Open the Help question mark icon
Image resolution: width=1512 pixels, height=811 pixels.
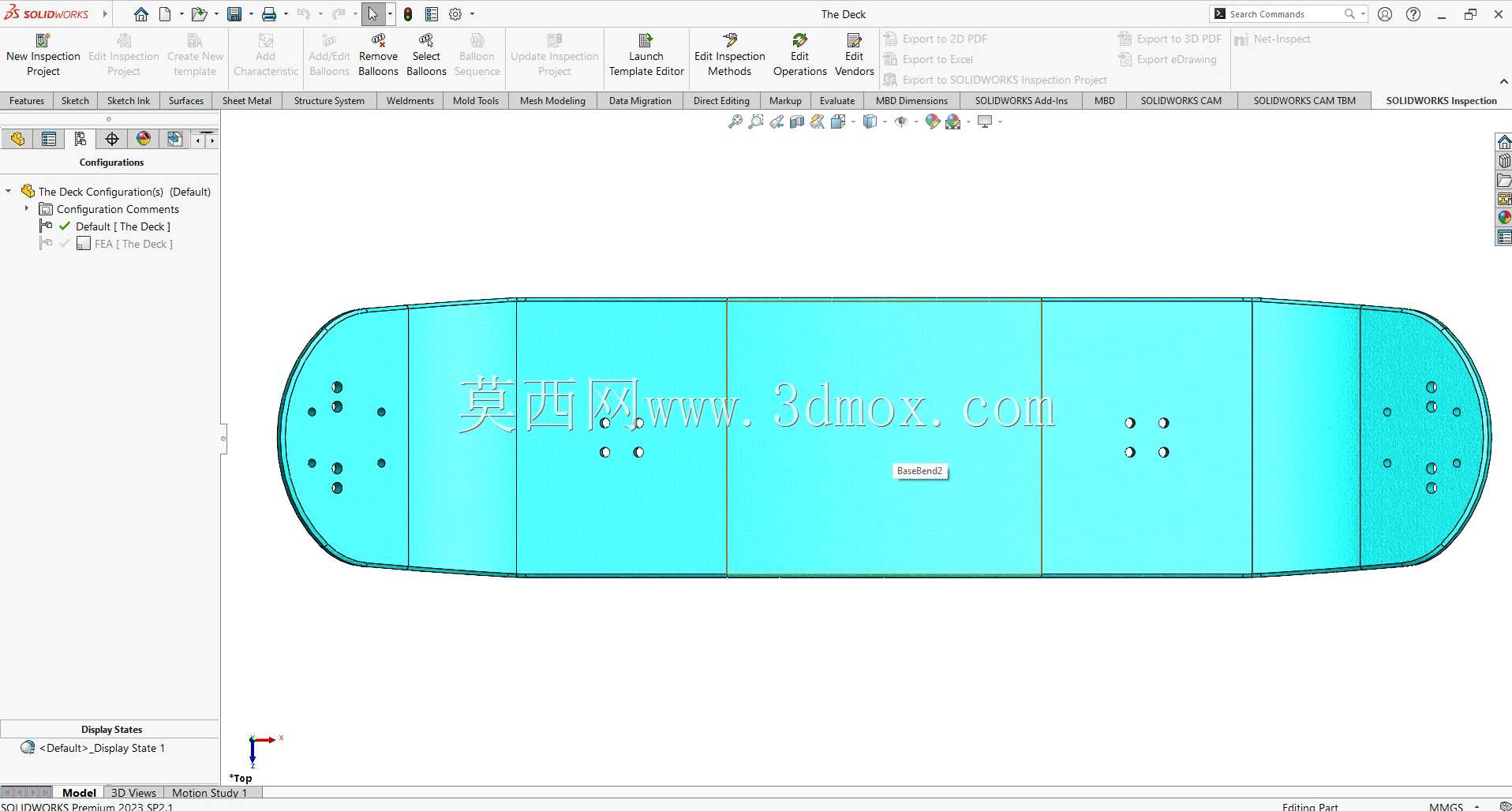tap(1413, 14)
